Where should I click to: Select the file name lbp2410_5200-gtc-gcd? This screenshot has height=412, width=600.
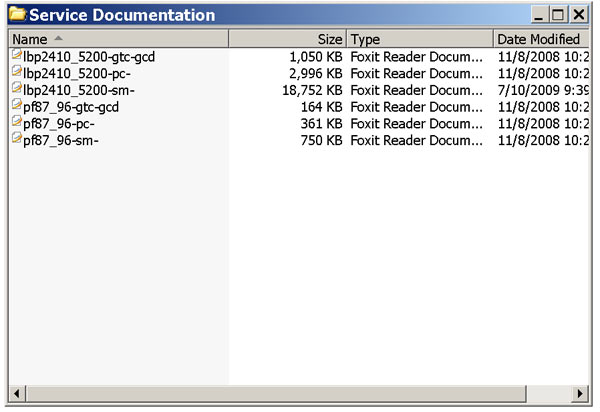89,57
